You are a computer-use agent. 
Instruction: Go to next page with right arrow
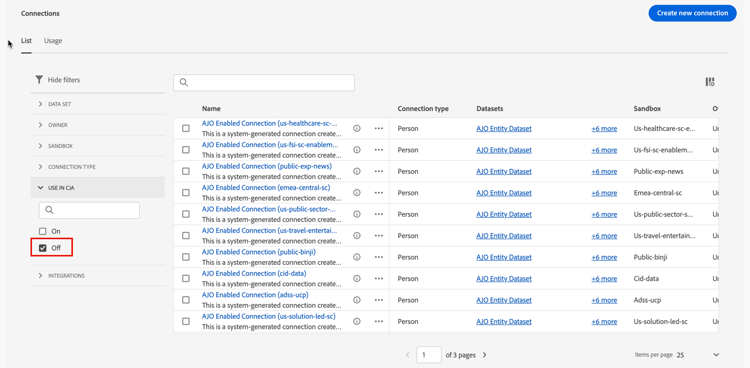[485, 355]
